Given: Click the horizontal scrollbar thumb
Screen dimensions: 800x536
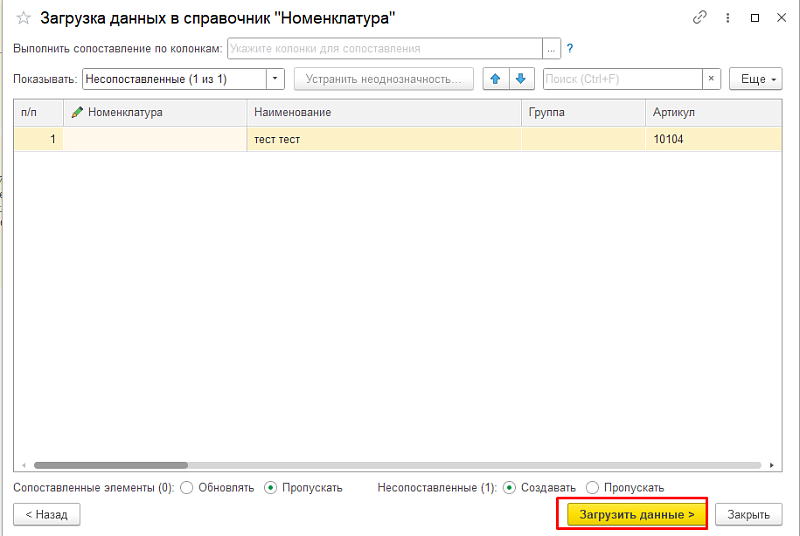Looking at the screenshot, I should pos(110,465).
